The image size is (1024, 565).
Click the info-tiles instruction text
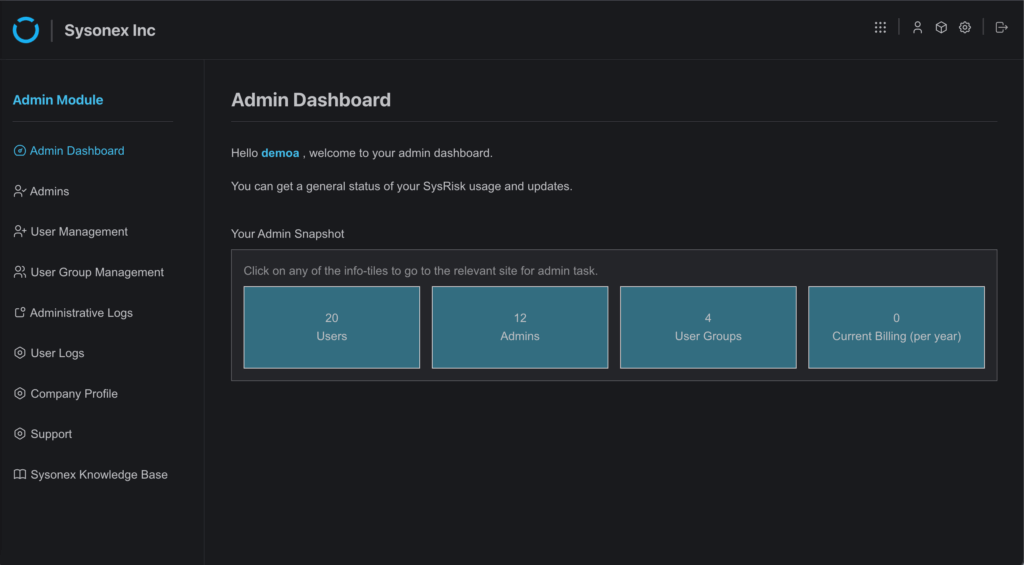click(x=421, y=270)
